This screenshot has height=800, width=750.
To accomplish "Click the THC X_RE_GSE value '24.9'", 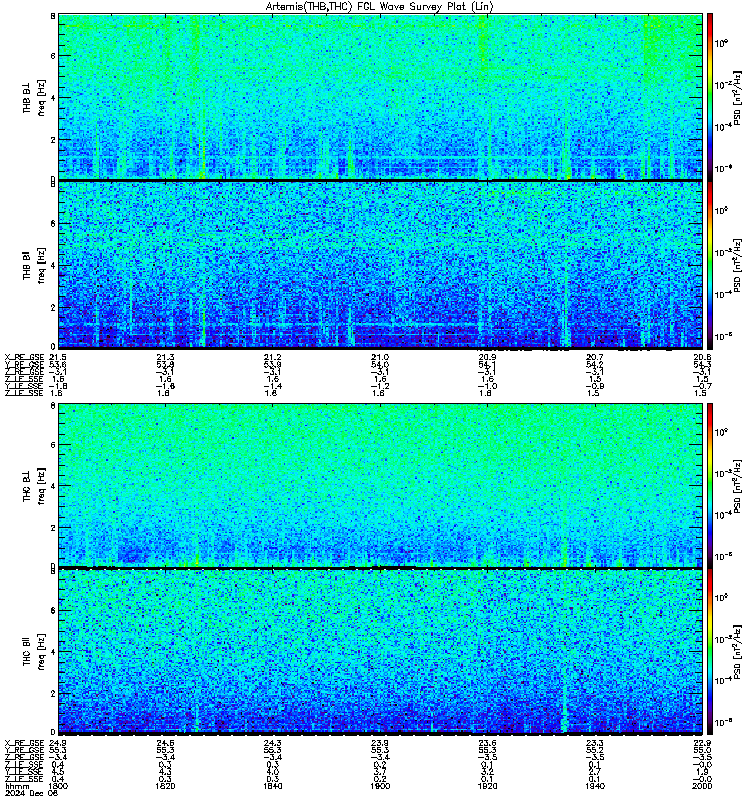I will (57, 743).
